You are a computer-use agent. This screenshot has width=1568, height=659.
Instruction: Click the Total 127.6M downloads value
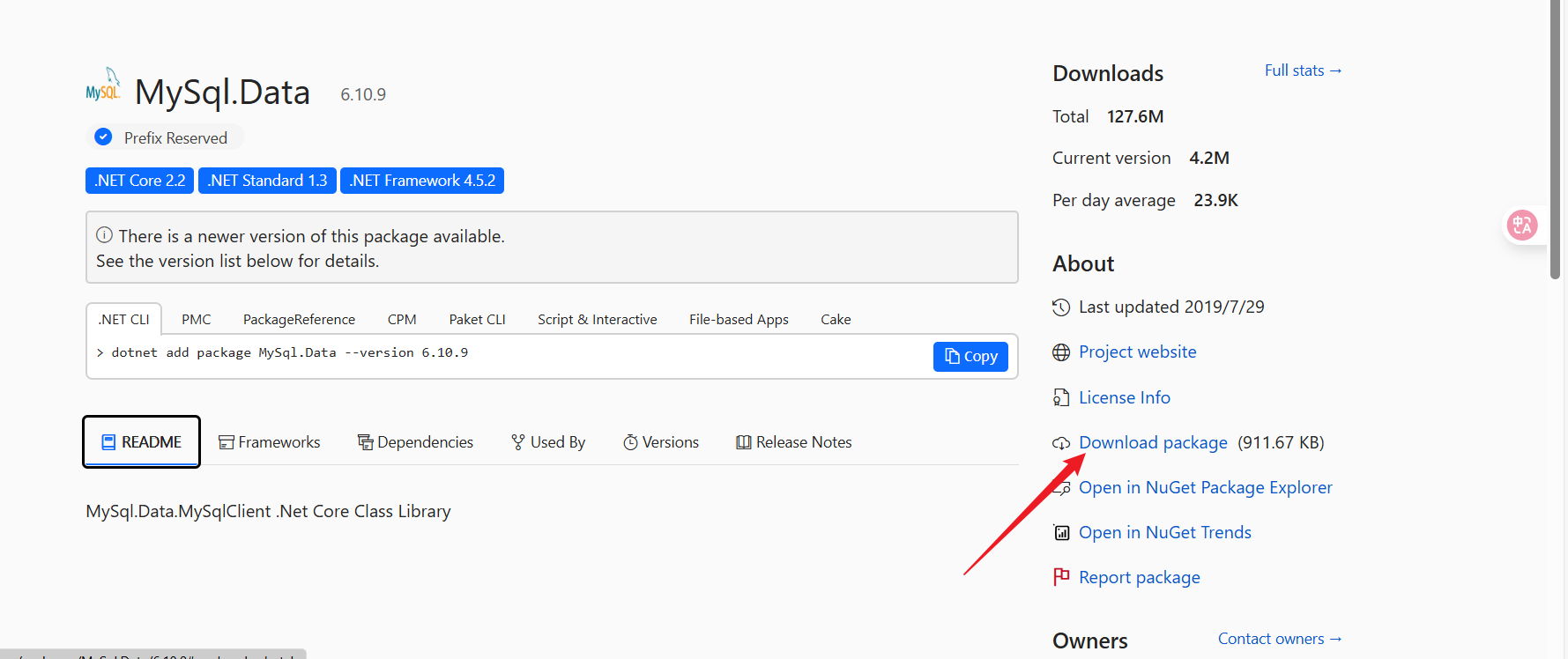(x=1135, y=116)
